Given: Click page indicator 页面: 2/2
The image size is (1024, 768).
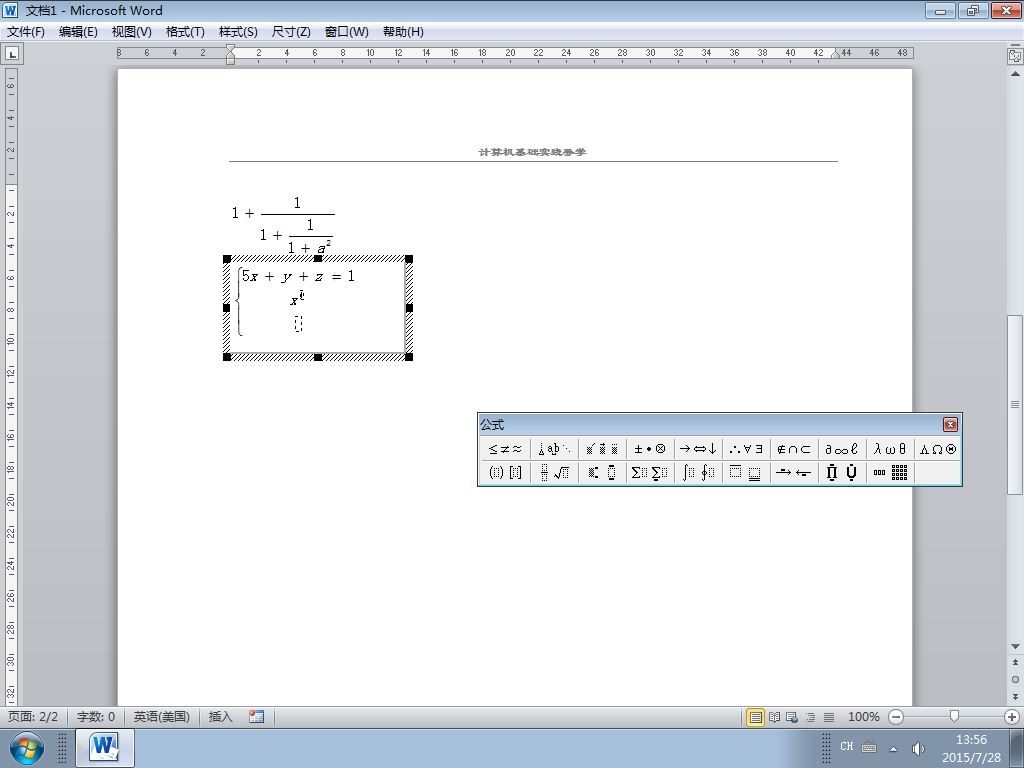Looking at the screenshot, I should click(33, 717).
